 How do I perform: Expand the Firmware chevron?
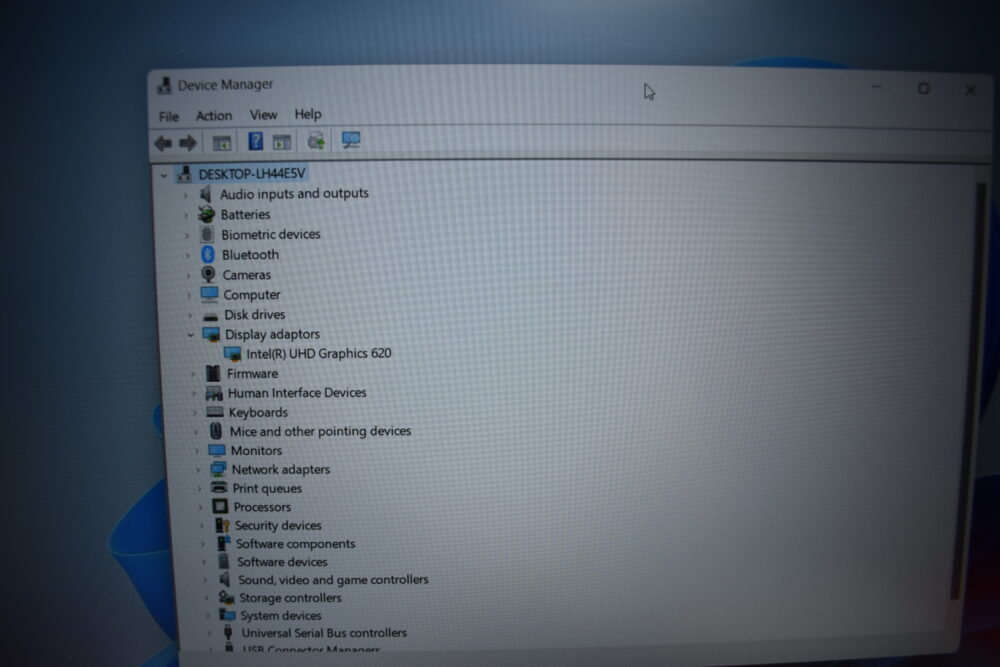coord(193,374)
